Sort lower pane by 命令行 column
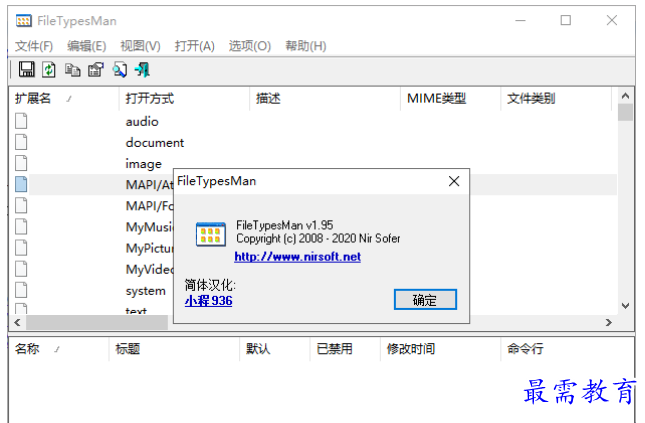This screenshot has height=423, width=645. click(568, 349)
